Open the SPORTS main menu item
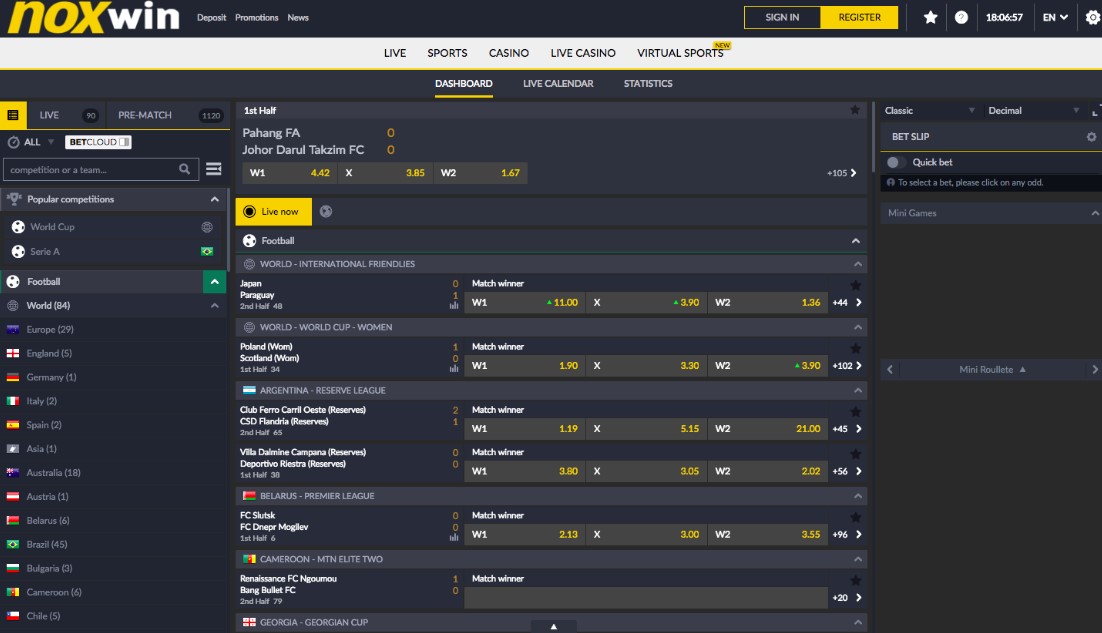The height and width of the screenshot is (633, 1102). coord(447,53)
